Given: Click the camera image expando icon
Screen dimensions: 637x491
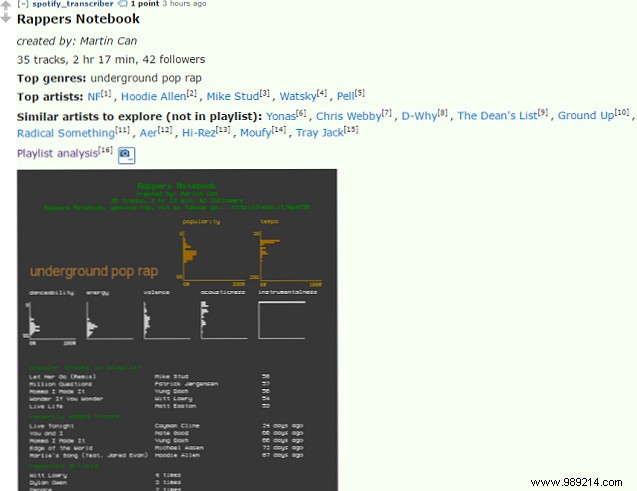Looking at the screenshot, I should (126, 154).
